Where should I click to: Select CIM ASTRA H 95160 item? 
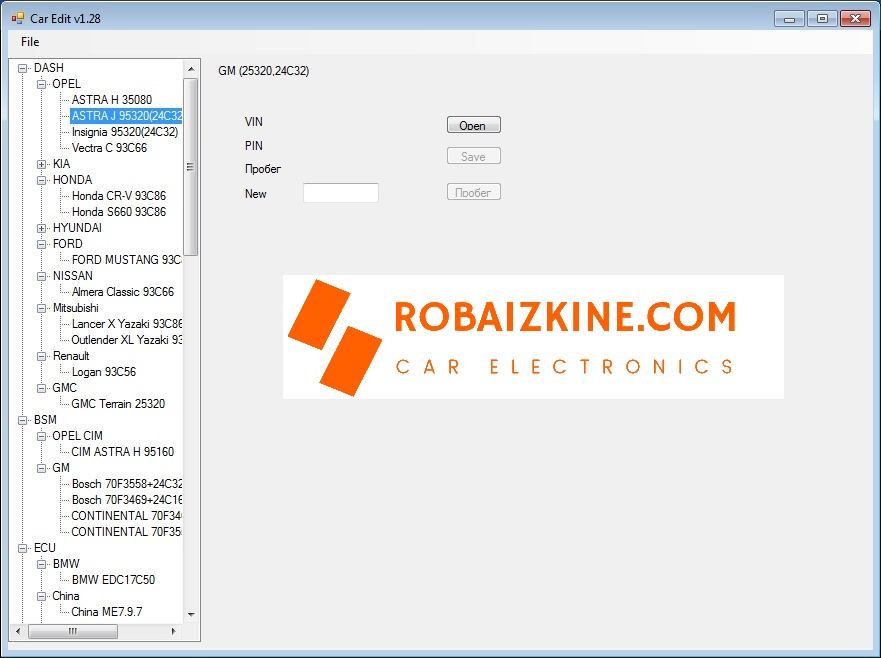[x=122, y=452]
